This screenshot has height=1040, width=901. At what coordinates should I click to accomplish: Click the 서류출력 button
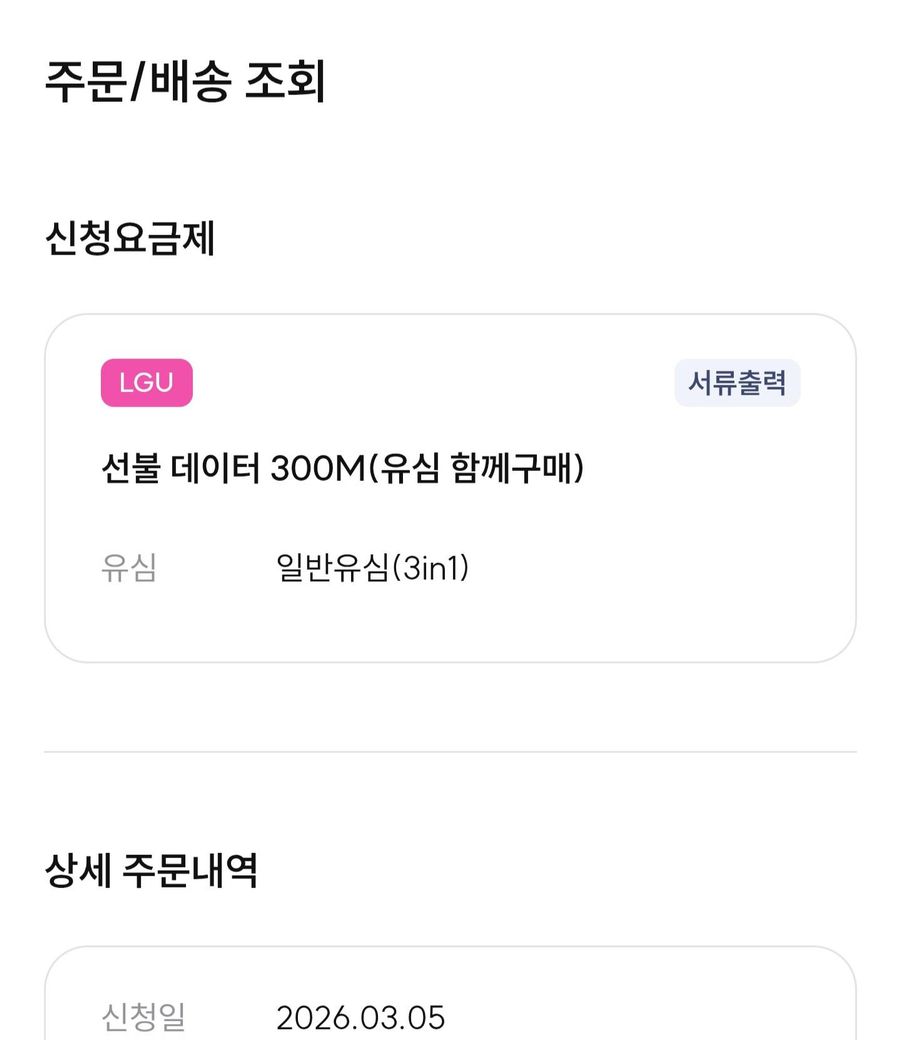pyautogui.click(x=737, y=383)
